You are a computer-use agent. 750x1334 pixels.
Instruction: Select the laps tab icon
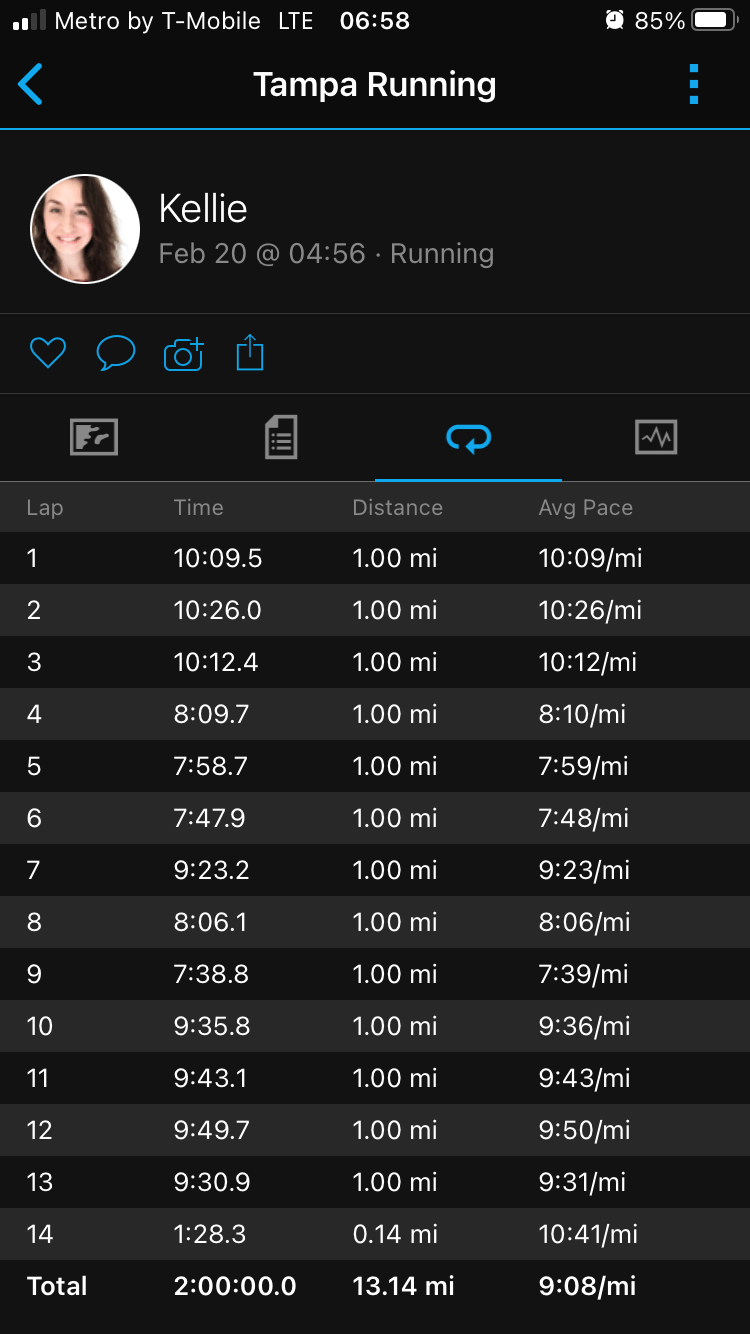468,438
